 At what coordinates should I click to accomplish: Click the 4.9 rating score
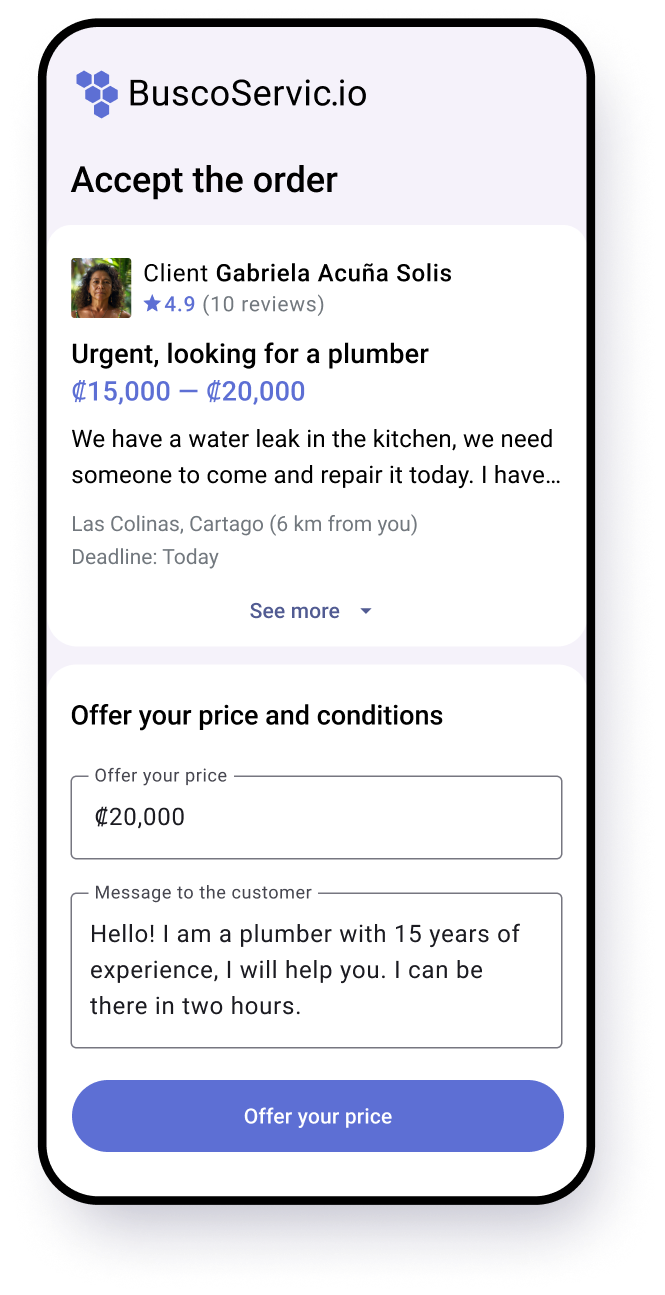(x=180, y=304)
